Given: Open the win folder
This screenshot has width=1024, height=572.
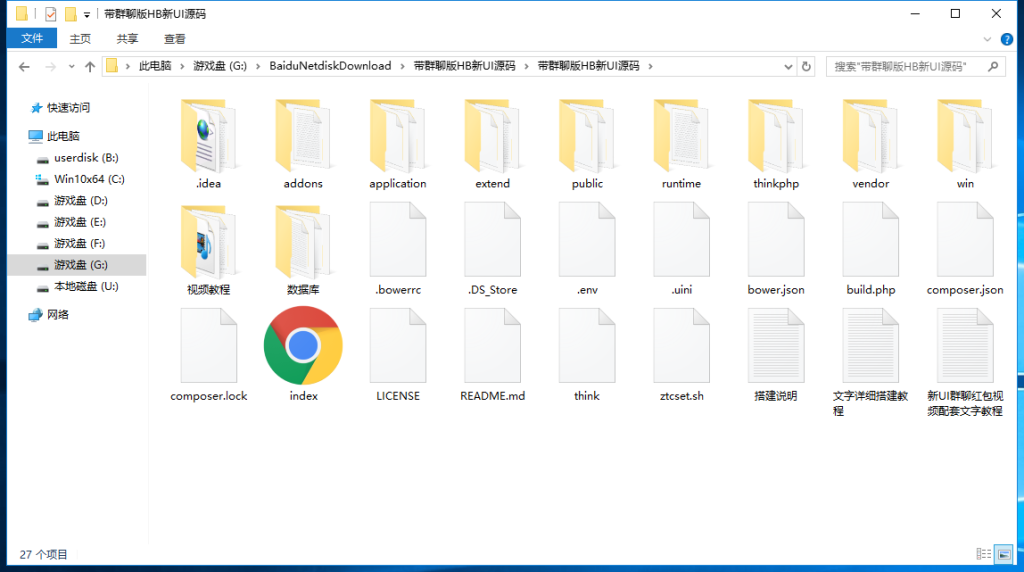Looking at the screenshot, I should coord(965,144).
